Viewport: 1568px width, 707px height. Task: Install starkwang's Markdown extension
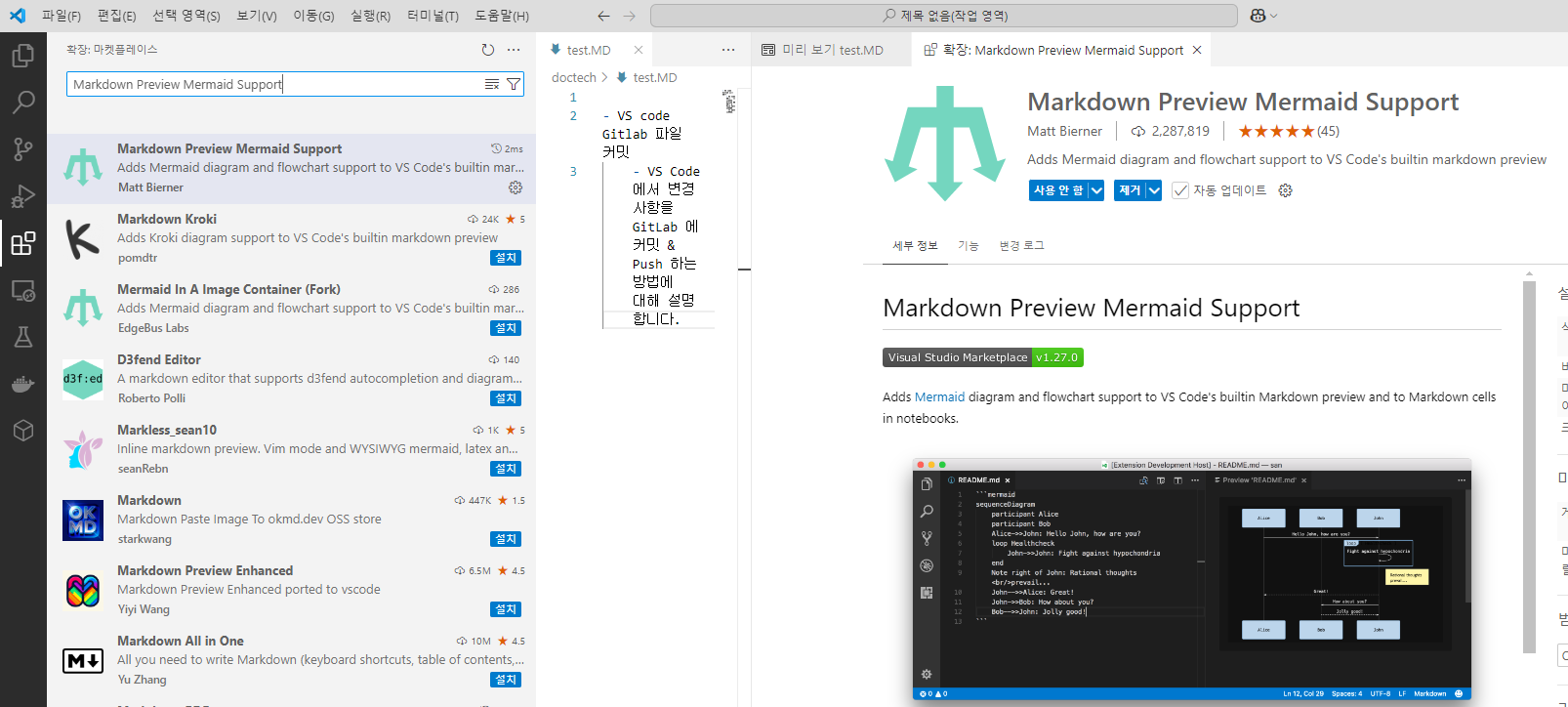pos(506,539)
